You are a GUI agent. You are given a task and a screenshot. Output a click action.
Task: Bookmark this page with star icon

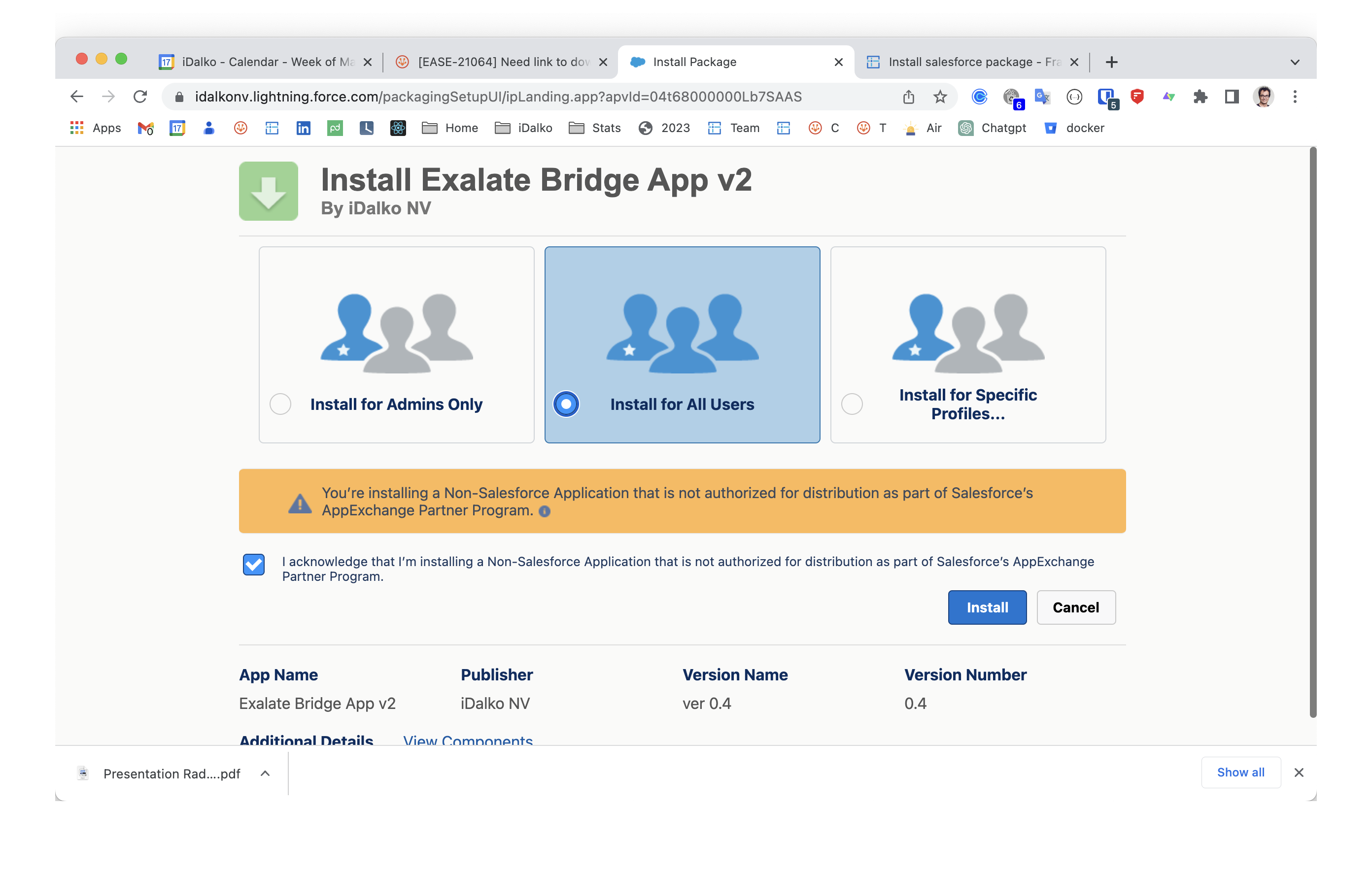click(x=940, y=97)
